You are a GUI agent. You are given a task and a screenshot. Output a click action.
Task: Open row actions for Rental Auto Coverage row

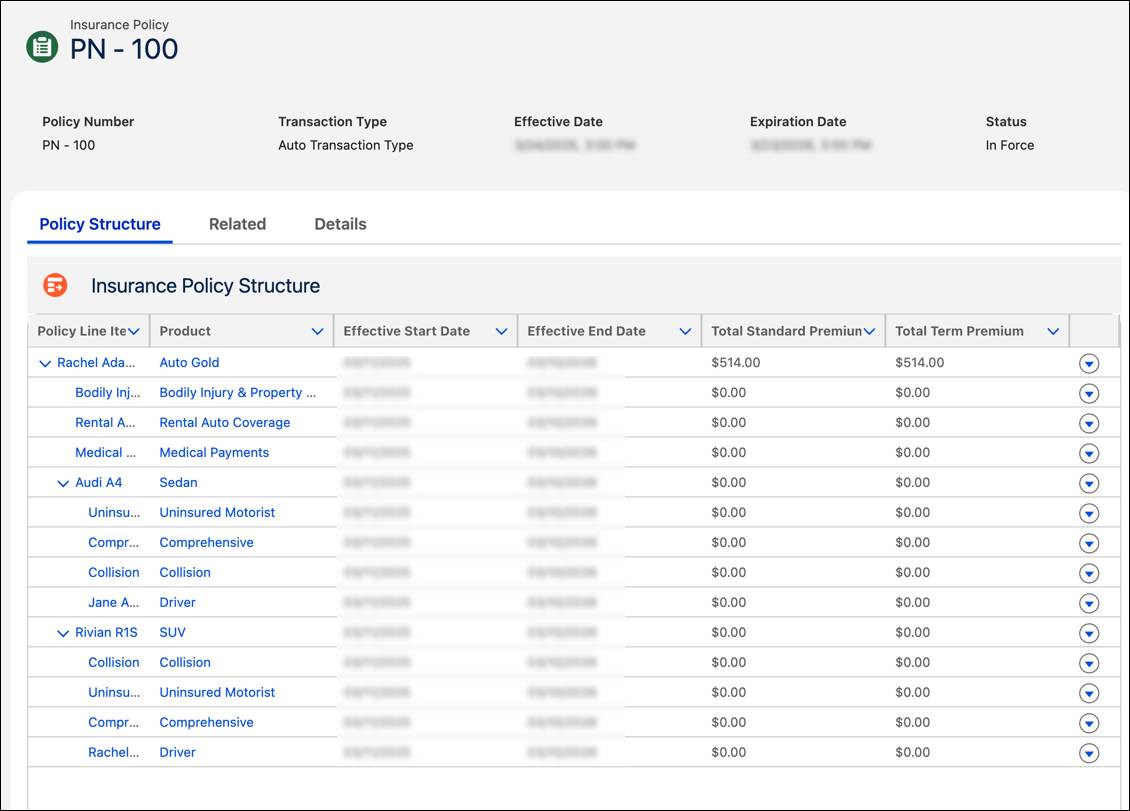coord(1089,423)
